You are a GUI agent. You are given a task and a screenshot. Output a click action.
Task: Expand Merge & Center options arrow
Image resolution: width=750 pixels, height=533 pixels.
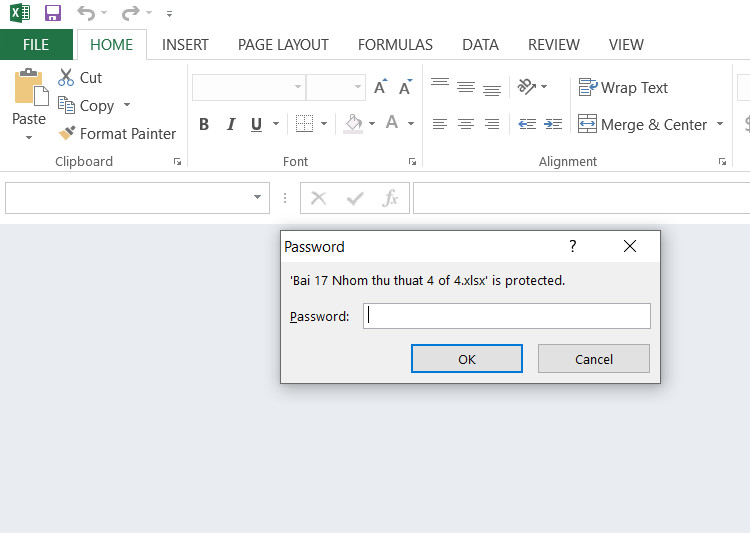click(x=720, y=124)
